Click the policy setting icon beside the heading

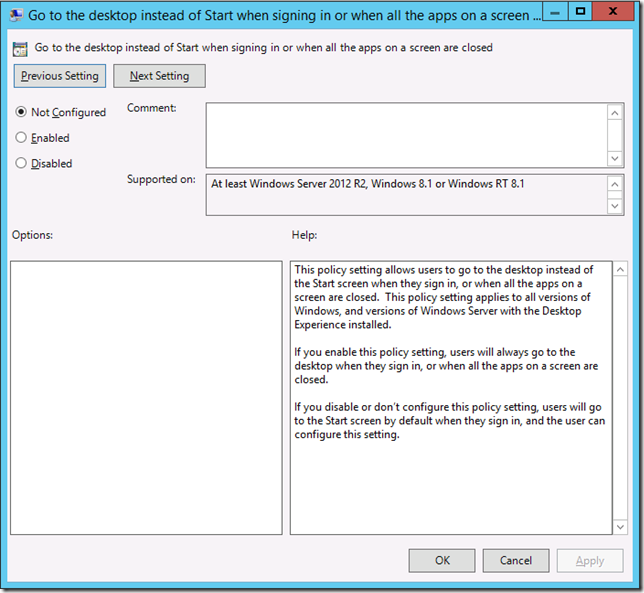(x=20, y=49)
